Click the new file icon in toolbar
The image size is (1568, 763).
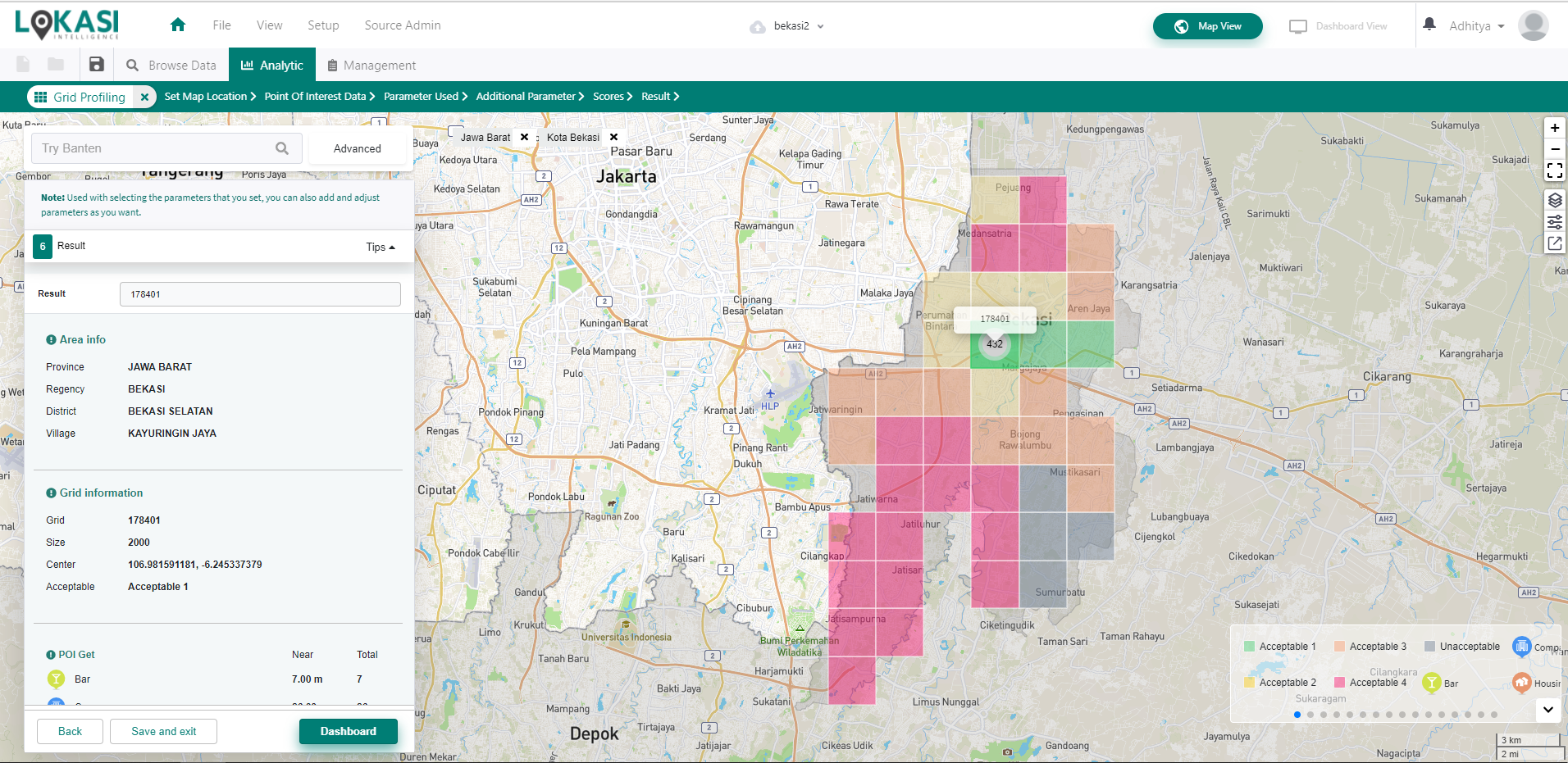pyautogui.click(x=23, y=65)
